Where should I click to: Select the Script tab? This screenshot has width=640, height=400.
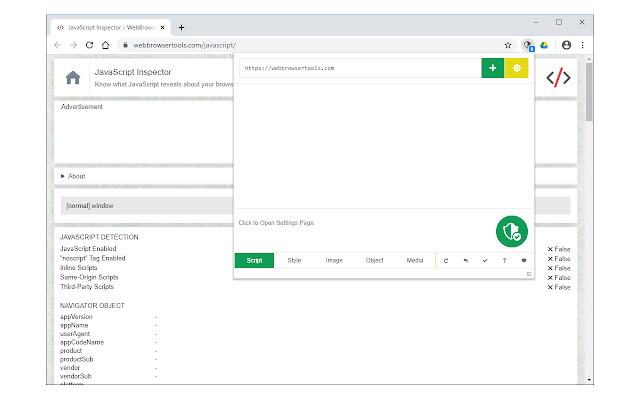[254, 261]
